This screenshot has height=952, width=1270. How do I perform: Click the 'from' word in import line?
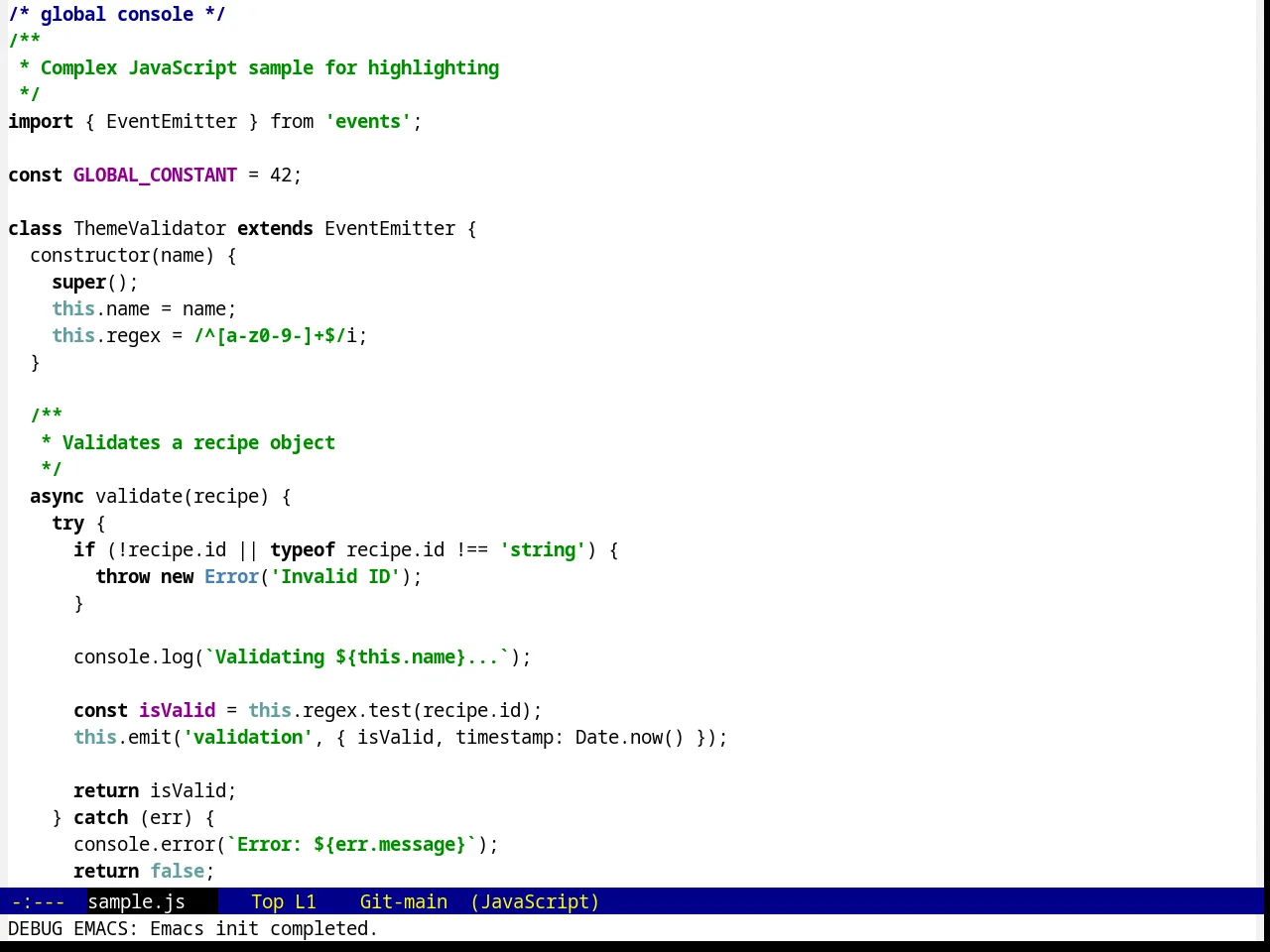292,121
